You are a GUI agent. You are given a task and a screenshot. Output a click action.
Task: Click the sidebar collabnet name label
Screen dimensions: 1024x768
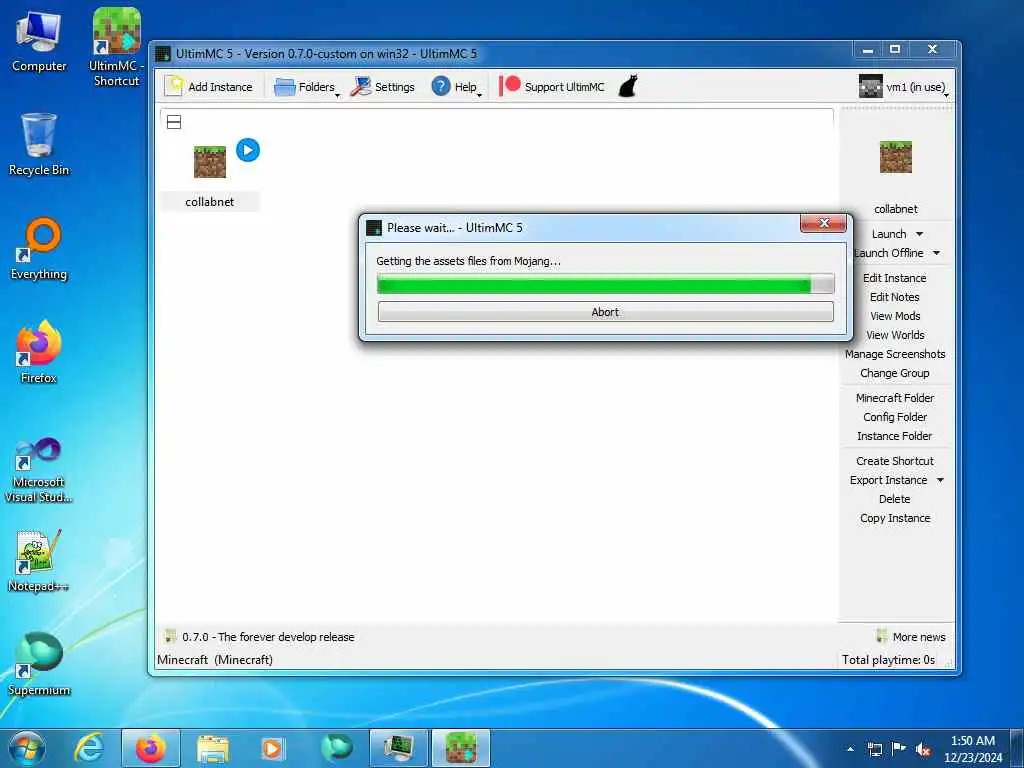click(895, 209)
